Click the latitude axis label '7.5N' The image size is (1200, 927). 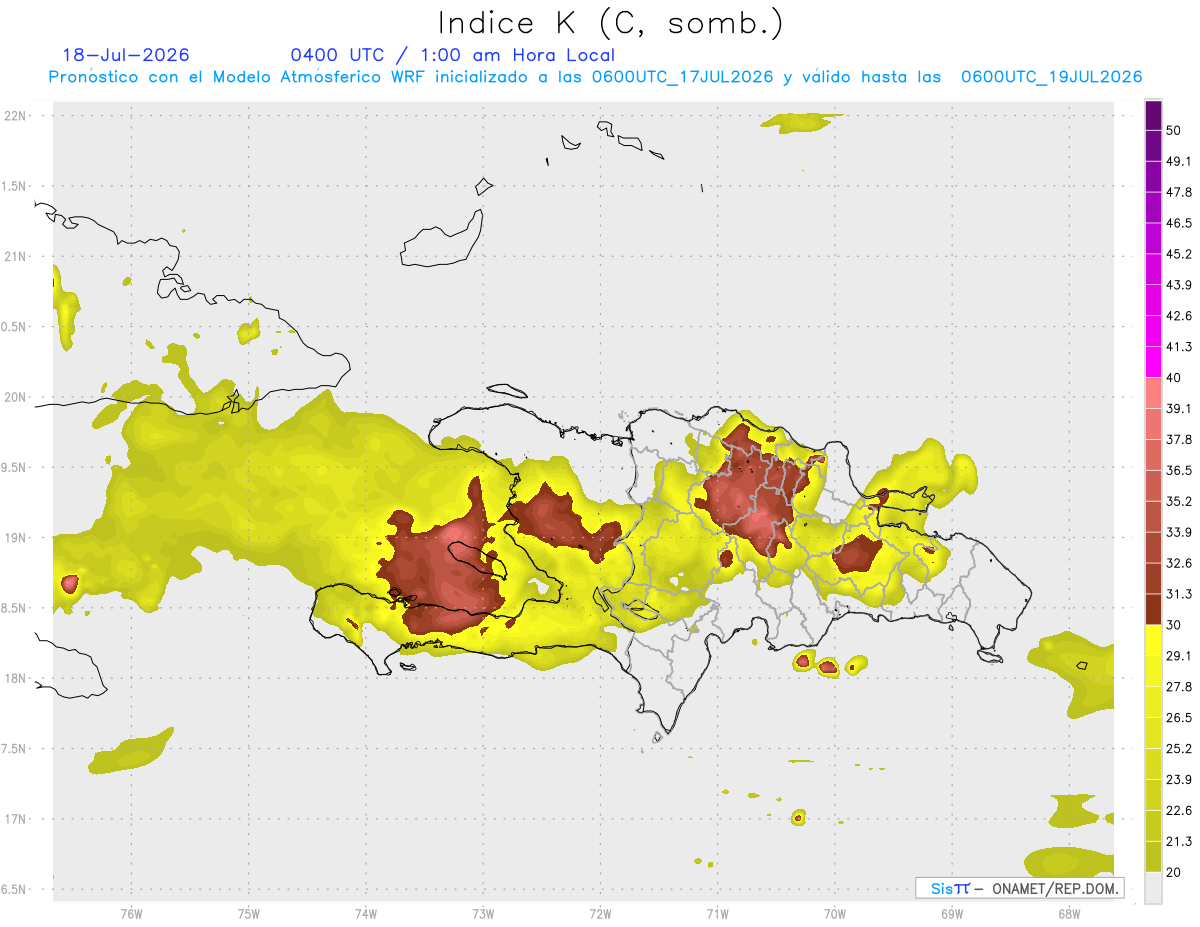15,749
